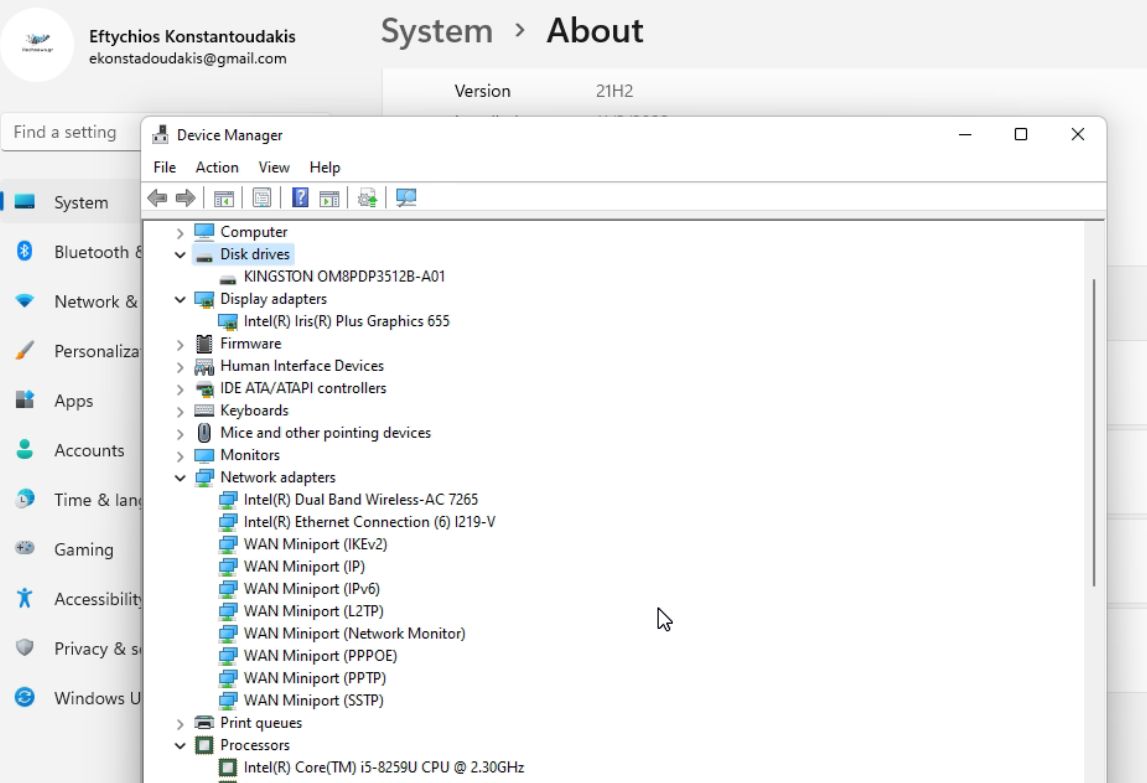Screen dimensions: 1147x783
Task: Expand the Print queues category
Action: click(x=180, y=723)
